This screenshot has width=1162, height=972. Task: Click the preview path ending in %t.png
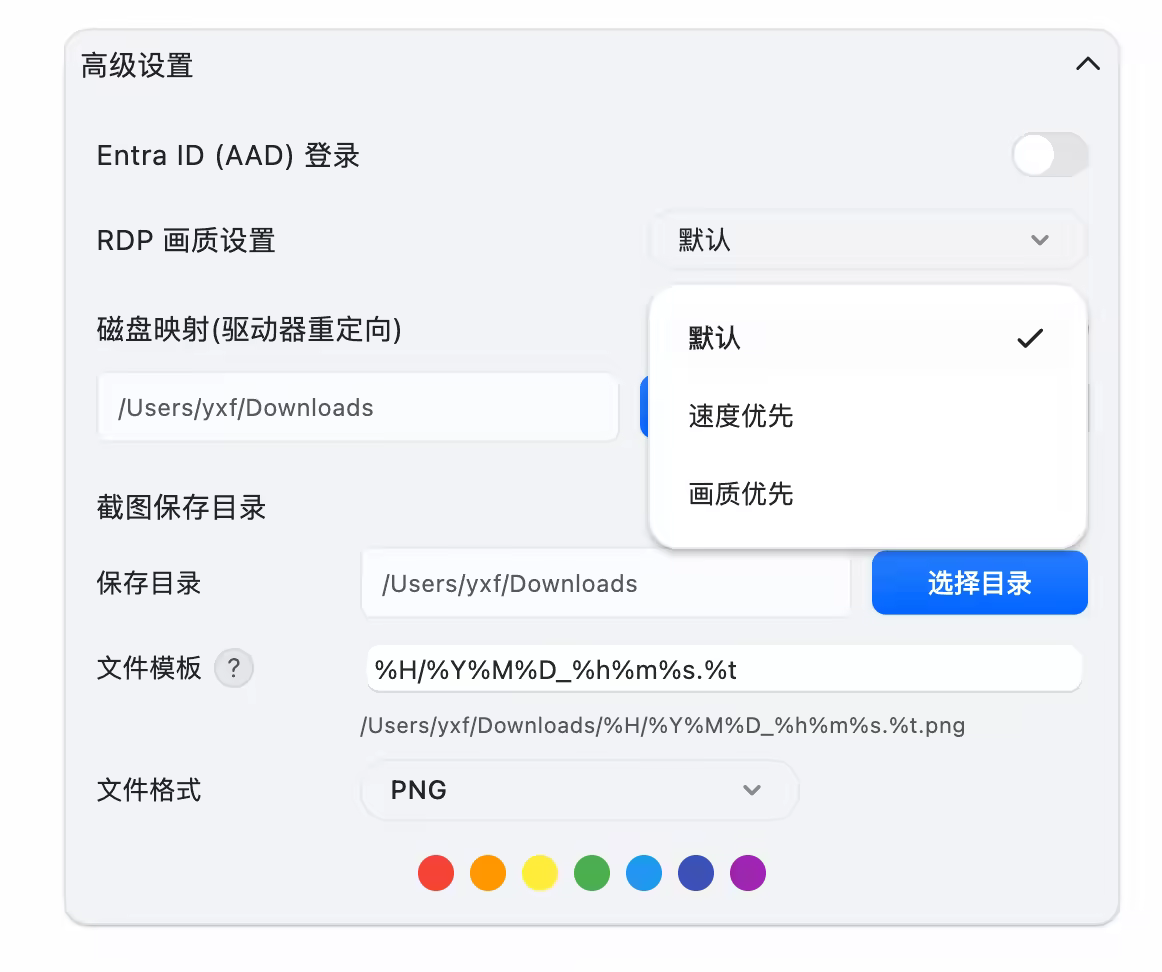[663, 725]
